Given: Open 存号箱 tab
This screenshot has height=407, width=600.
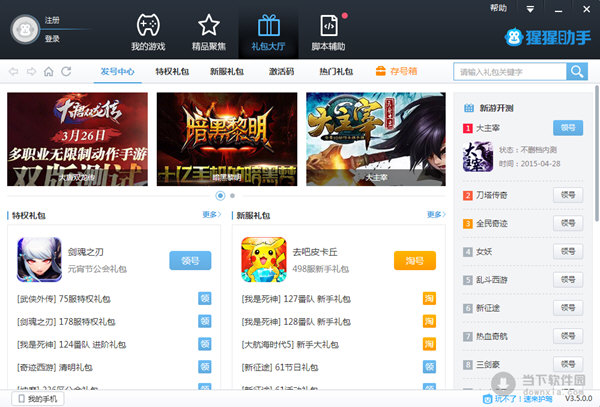Looking at the screenshot, I should pyautogui.click(x=396, y=72).
